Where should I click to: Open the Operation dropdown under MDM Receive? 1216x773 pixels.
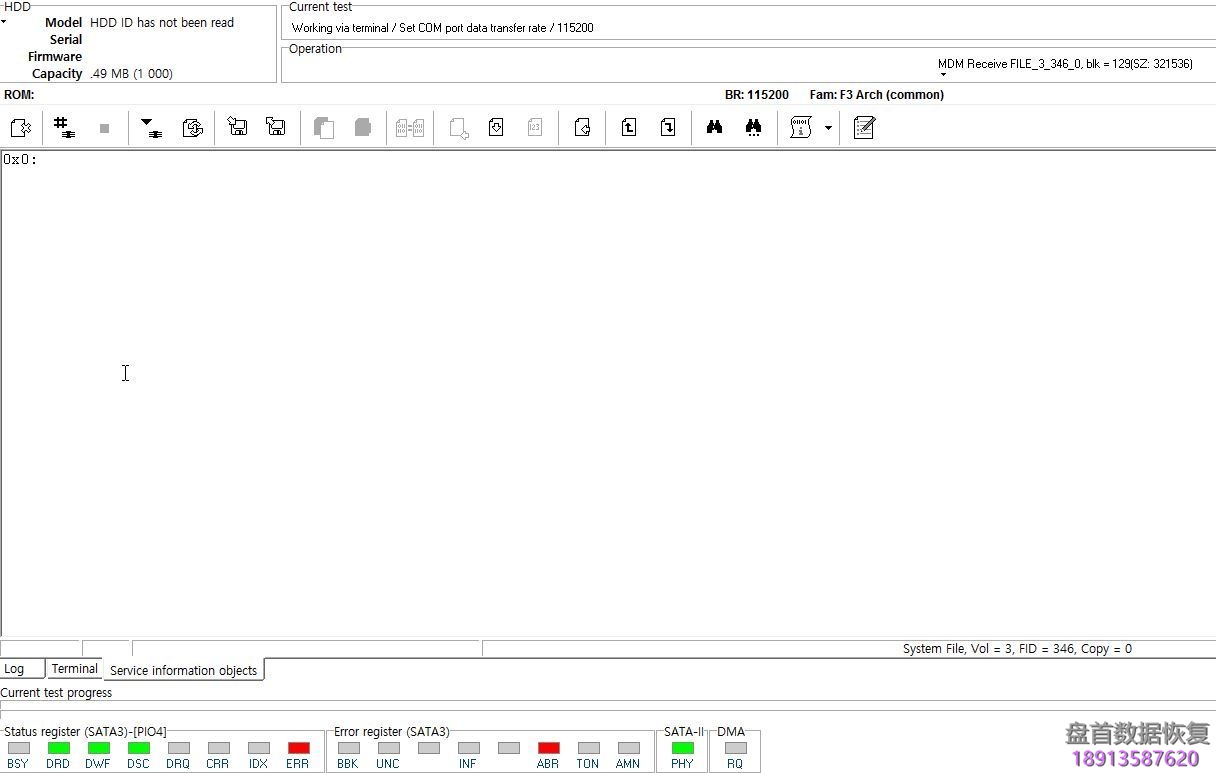pos(941,73)
